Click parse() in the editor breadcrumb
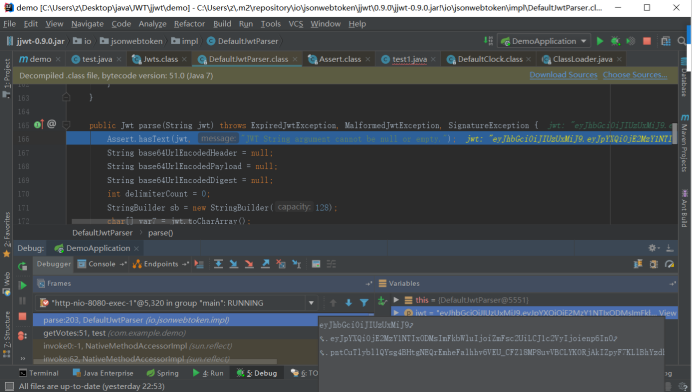 tap(161, 233)
